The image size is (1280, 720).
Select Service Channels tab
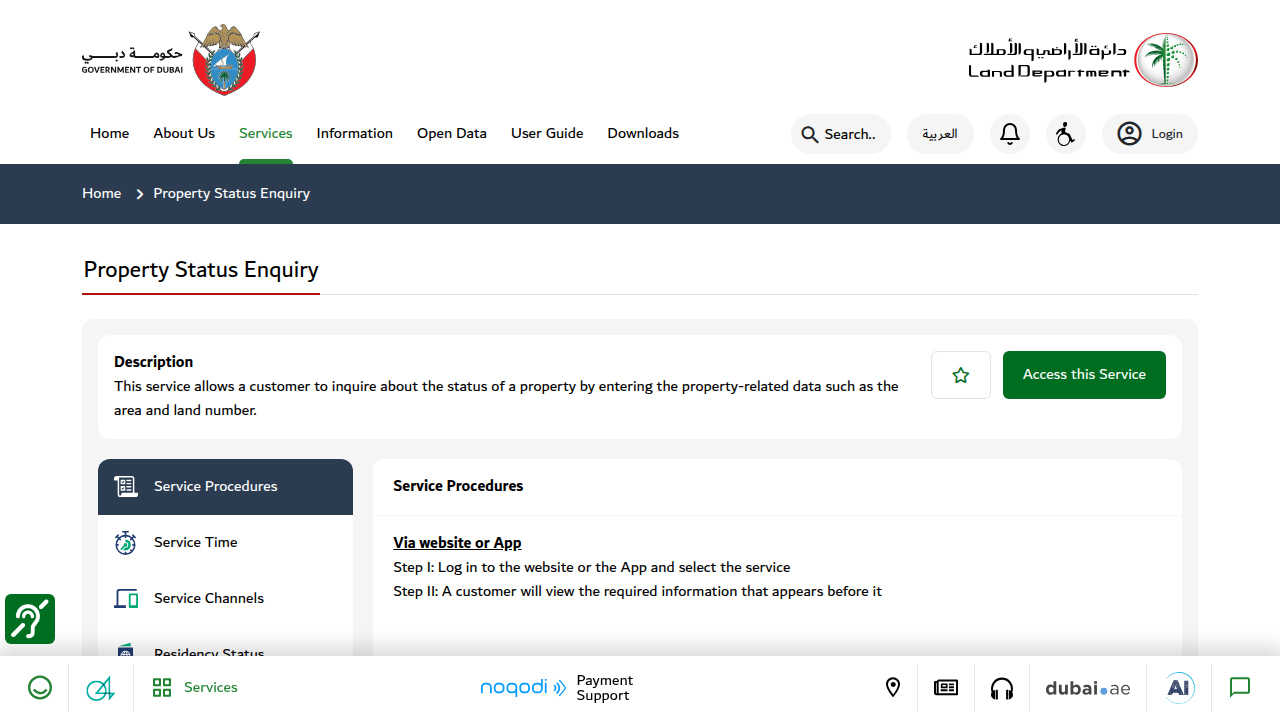[225, 599]
